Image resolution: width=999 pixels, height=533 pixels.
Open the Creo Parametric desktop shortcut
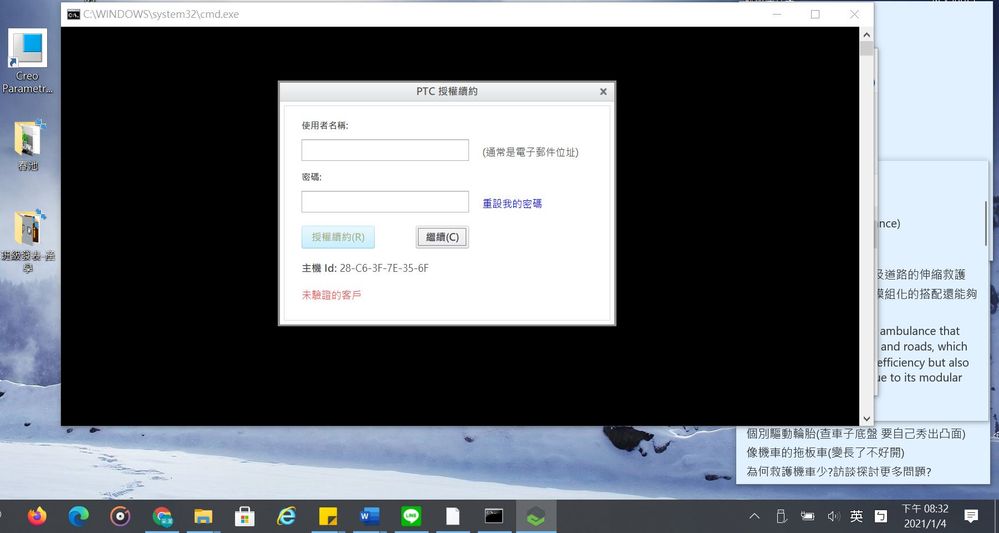[x=27, y=62]
